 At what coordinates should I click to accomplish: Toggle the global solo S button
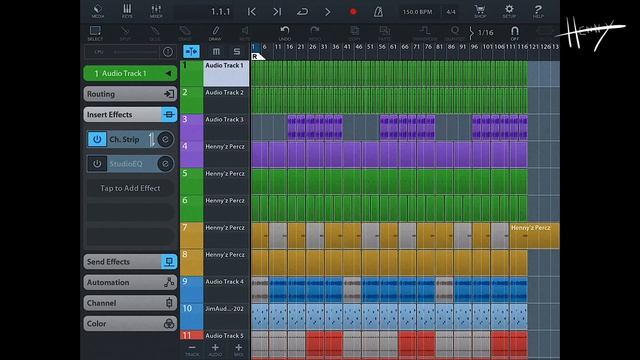(237, 51)
